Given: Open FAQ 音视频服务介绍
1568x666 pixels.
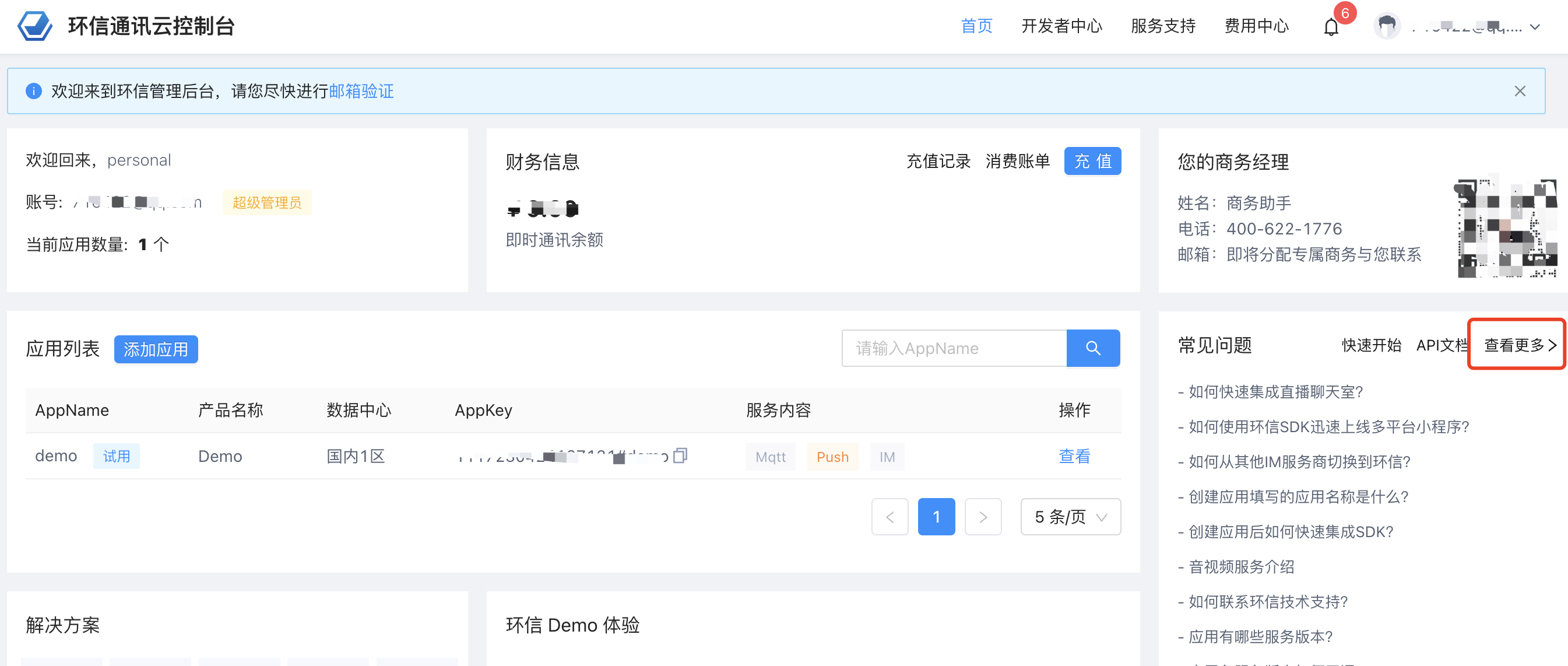Looking at the screenshot, I should point(1241,567).
